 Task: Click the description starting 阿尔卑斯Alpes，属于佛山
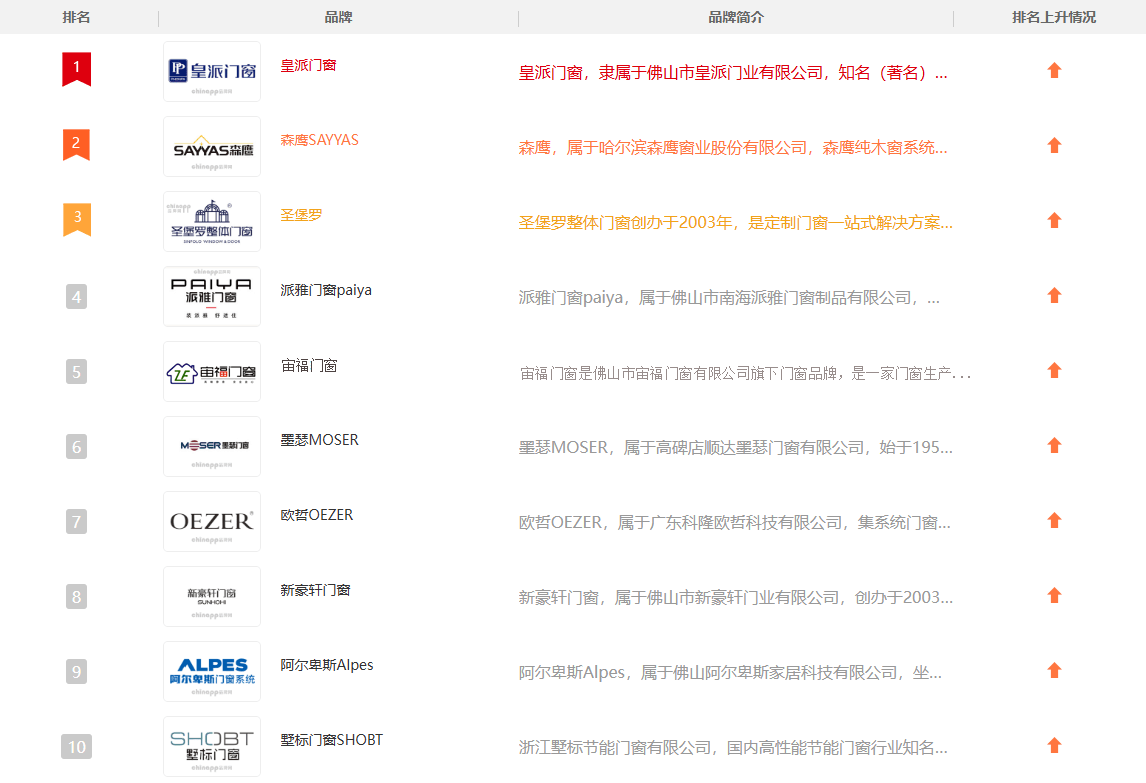(730, 673)
